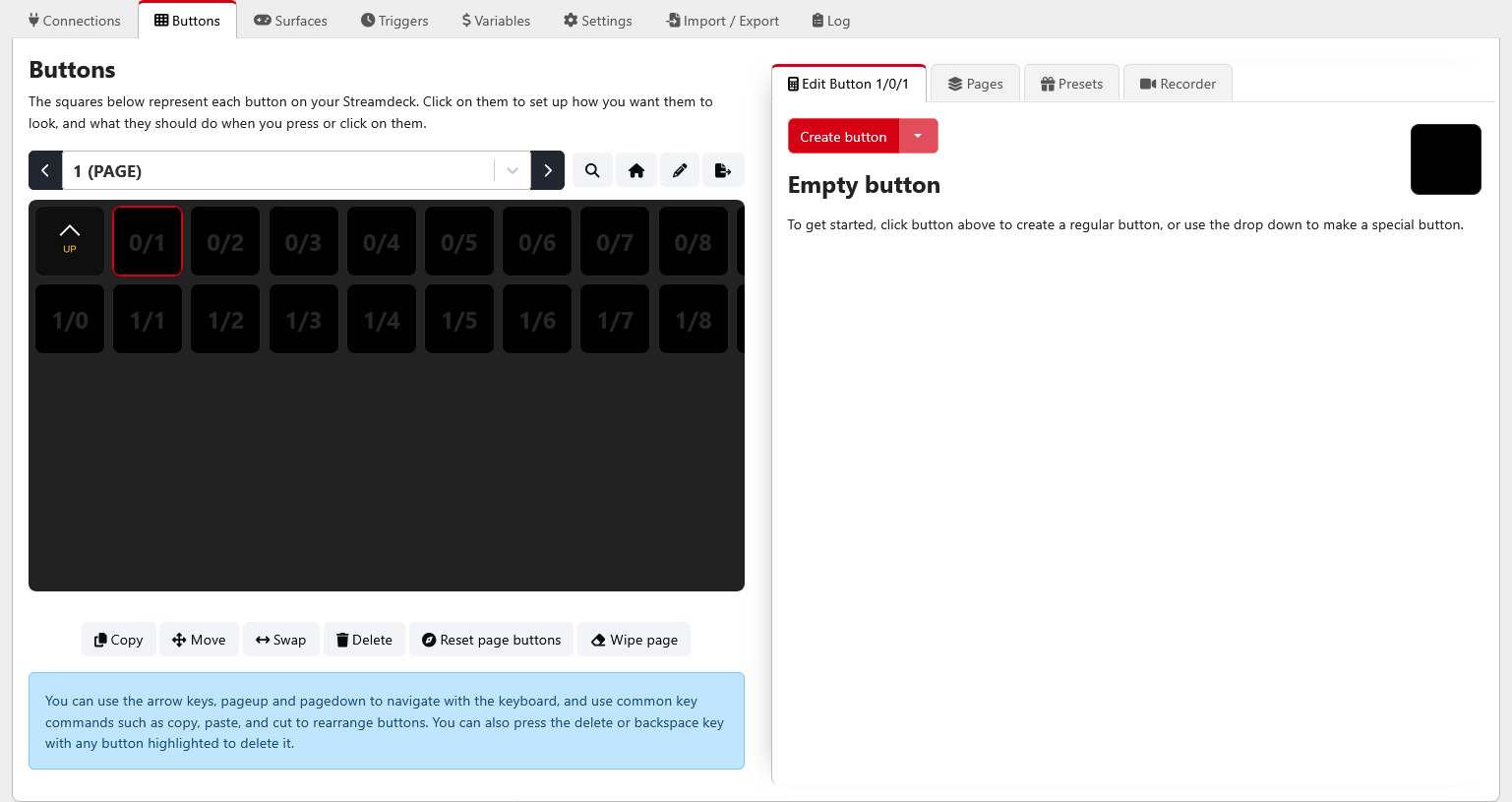Open the Import / Export tab
This screenshot has height=802, width=1512.
point(722,21)
